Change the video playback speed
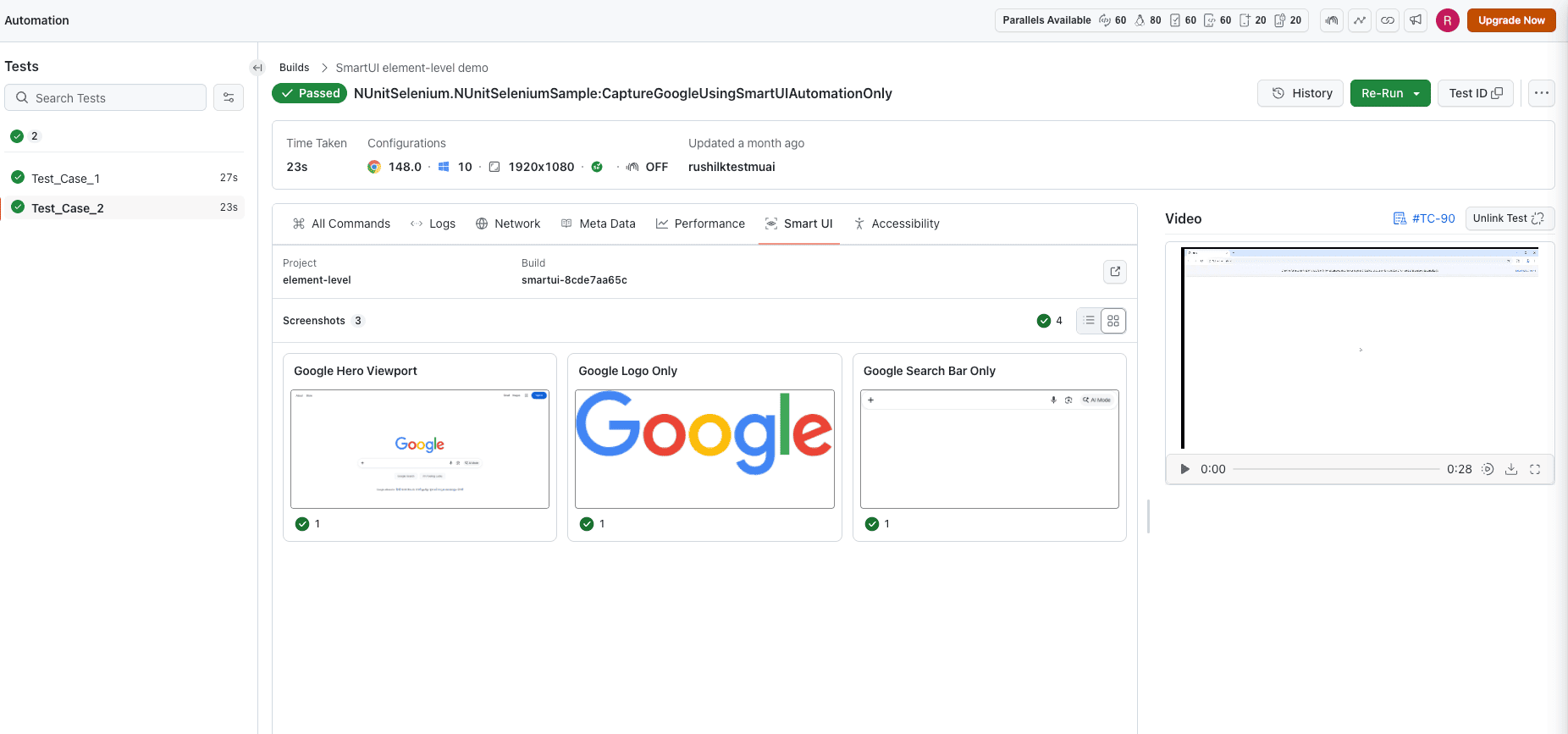Screen dimensions: 1568x734 click(1488, 469)
